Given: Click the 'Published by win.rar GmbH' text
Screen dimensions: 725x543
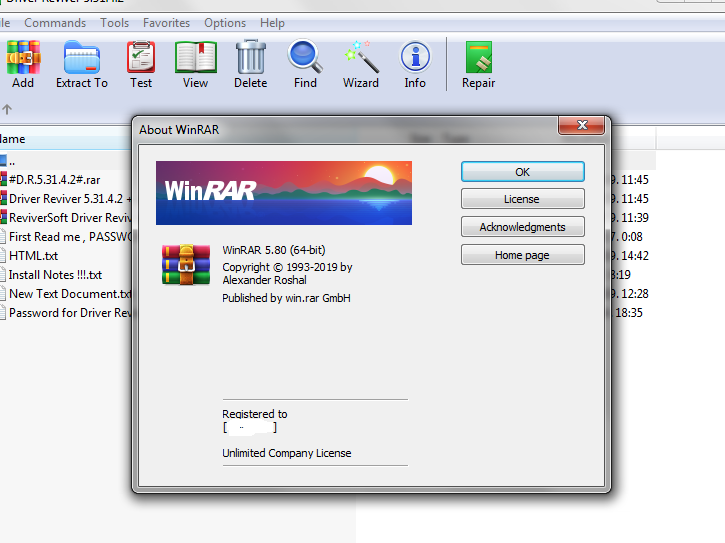Looking at the screenshot, I should coord(286,298).
